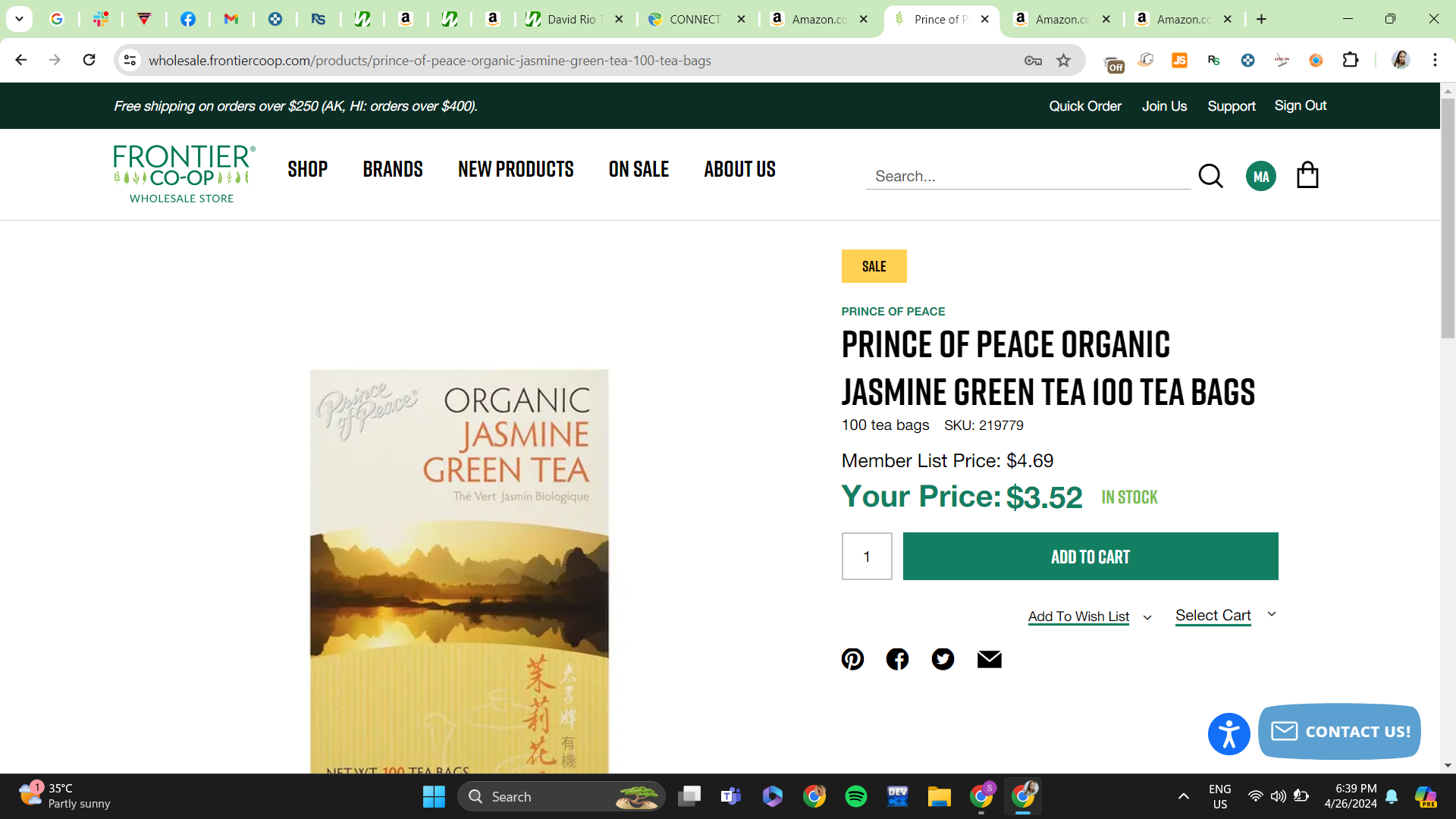Click the Quick Order link
Image resolution: width=1456 pixels, height=819 pixels.
tap(1085, 106)
